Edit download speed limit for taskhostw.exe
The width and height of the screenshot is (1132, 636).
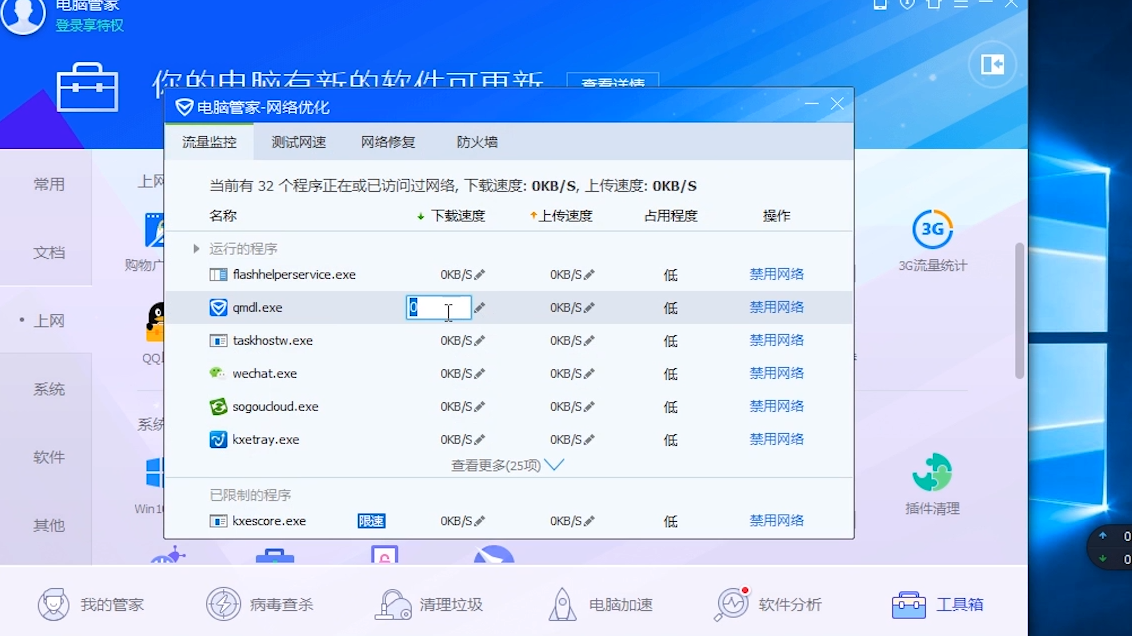(x=480, y=341)
